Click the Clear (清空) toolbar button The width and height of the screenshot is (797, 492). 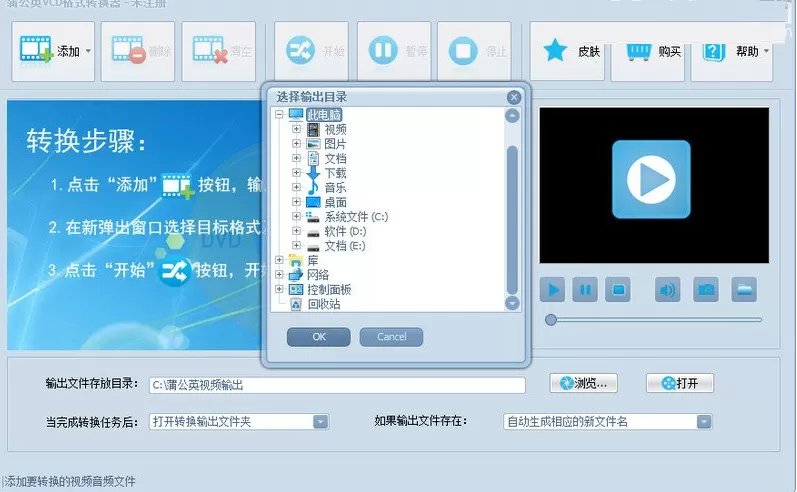[x=219, y=51]
